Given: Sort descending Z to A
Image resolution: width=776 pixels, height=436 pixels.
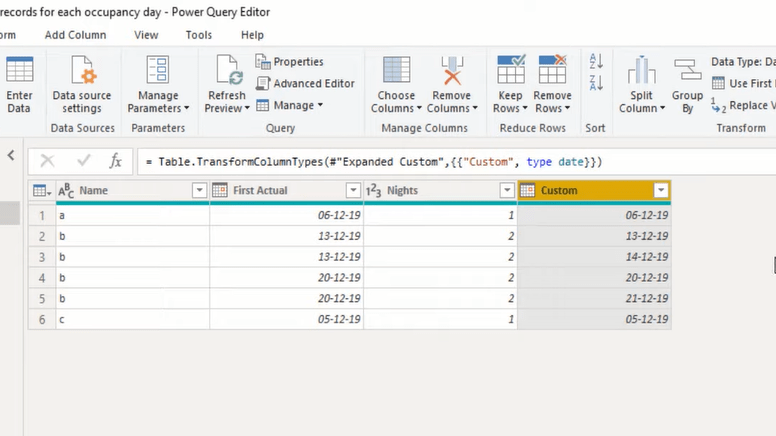Looking at the screenshot, I should point(596,83).
